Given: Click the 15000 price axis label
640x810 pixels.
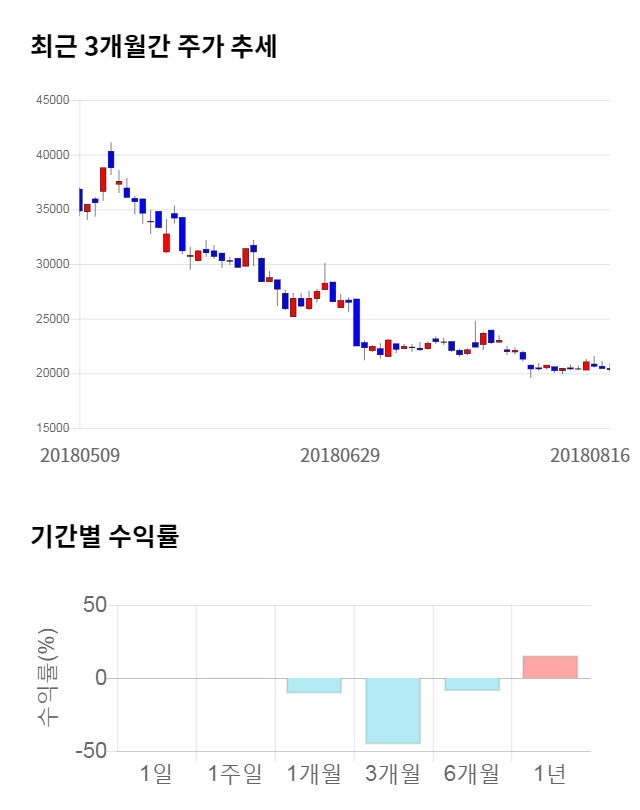Looking at the screenshot, I should click(53, 428).
